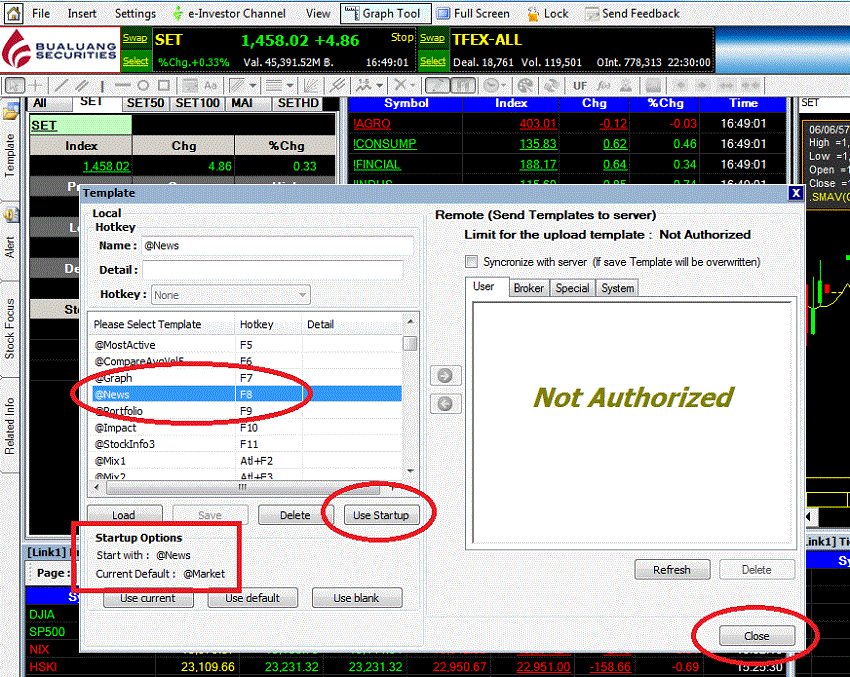Select the fan lines tool
850x677 pixels.
311,86
